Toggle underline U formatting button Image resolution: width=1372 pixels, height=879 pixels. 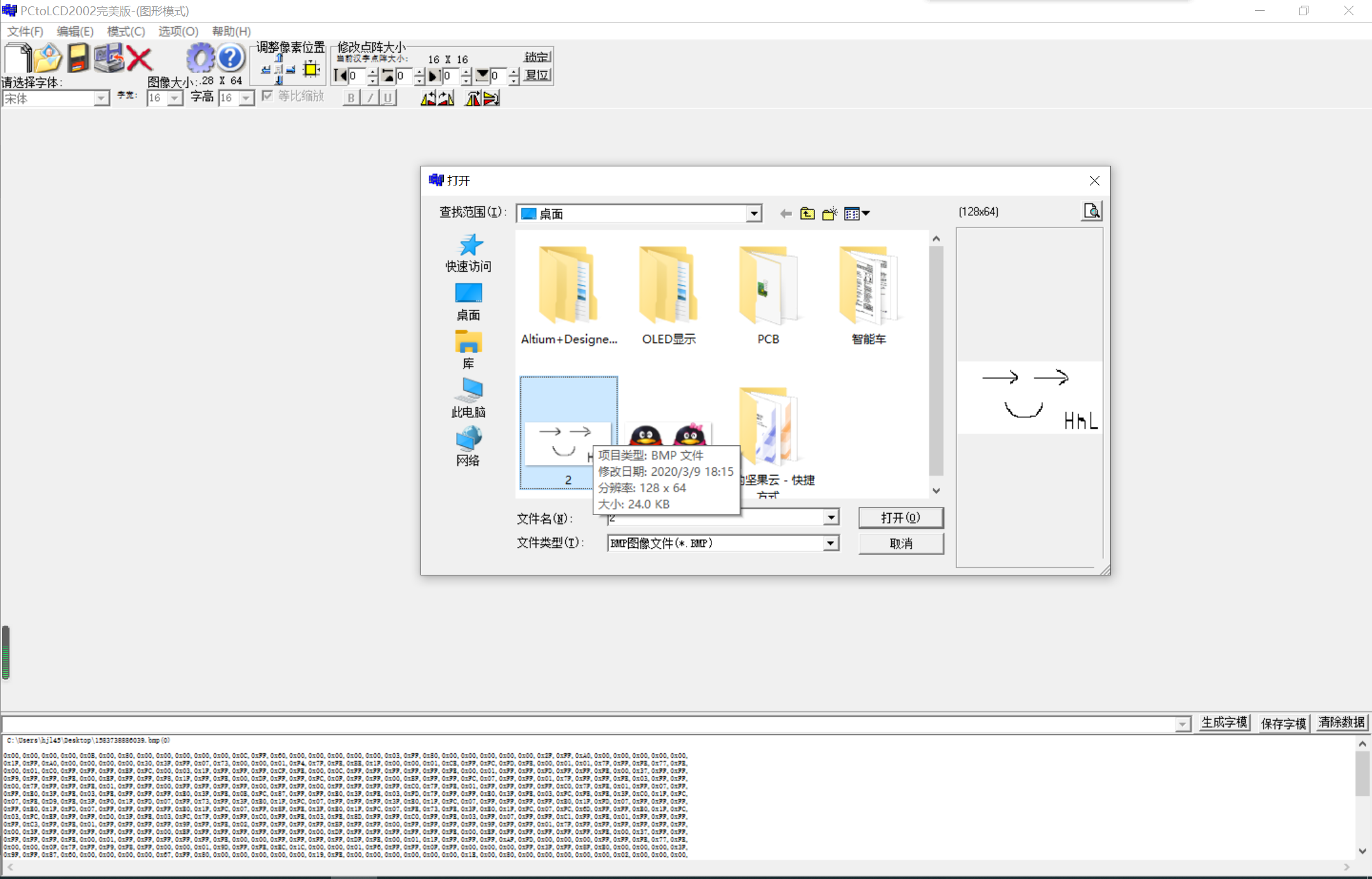tap(387, 98)
